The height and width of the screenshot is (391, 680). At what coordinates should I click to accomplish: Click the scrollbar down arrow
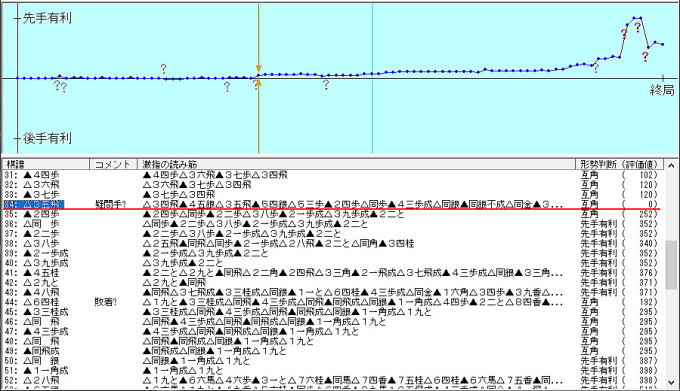coord(671,382)
